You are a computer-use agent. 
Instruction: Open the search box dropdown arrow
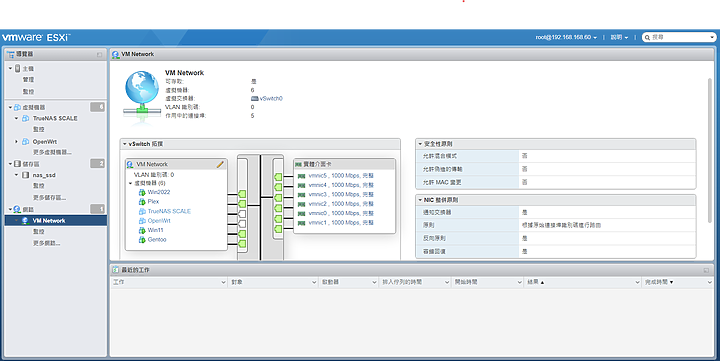tap(712, 37)
